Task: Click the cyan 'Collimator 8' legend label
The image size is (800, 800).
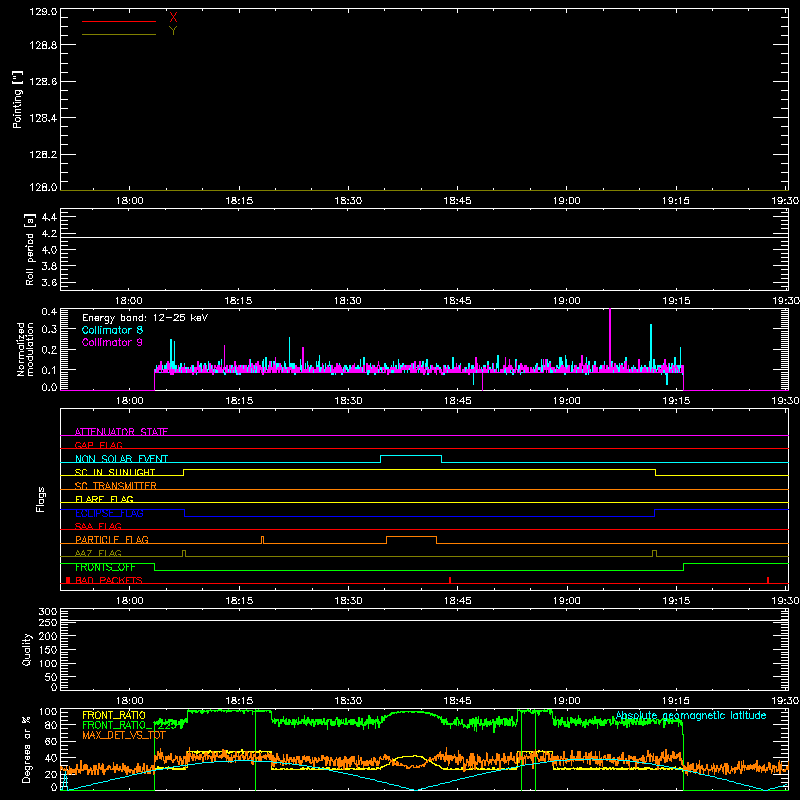Action: click(112, 330)
